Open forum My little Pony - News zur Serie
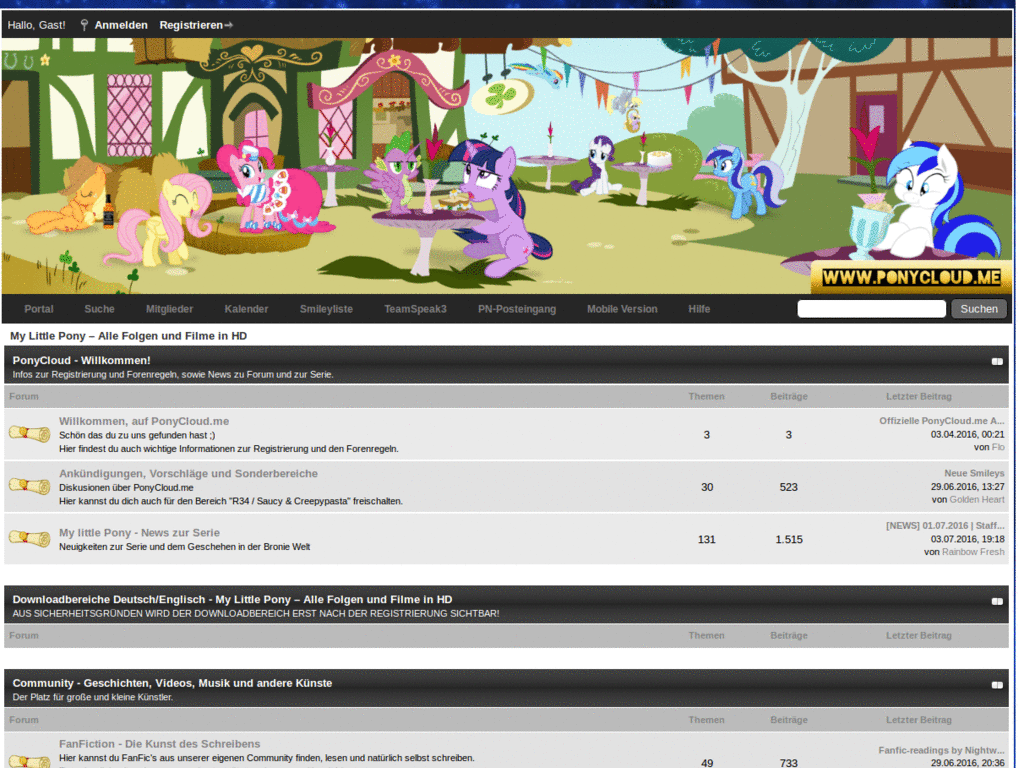 139,532
